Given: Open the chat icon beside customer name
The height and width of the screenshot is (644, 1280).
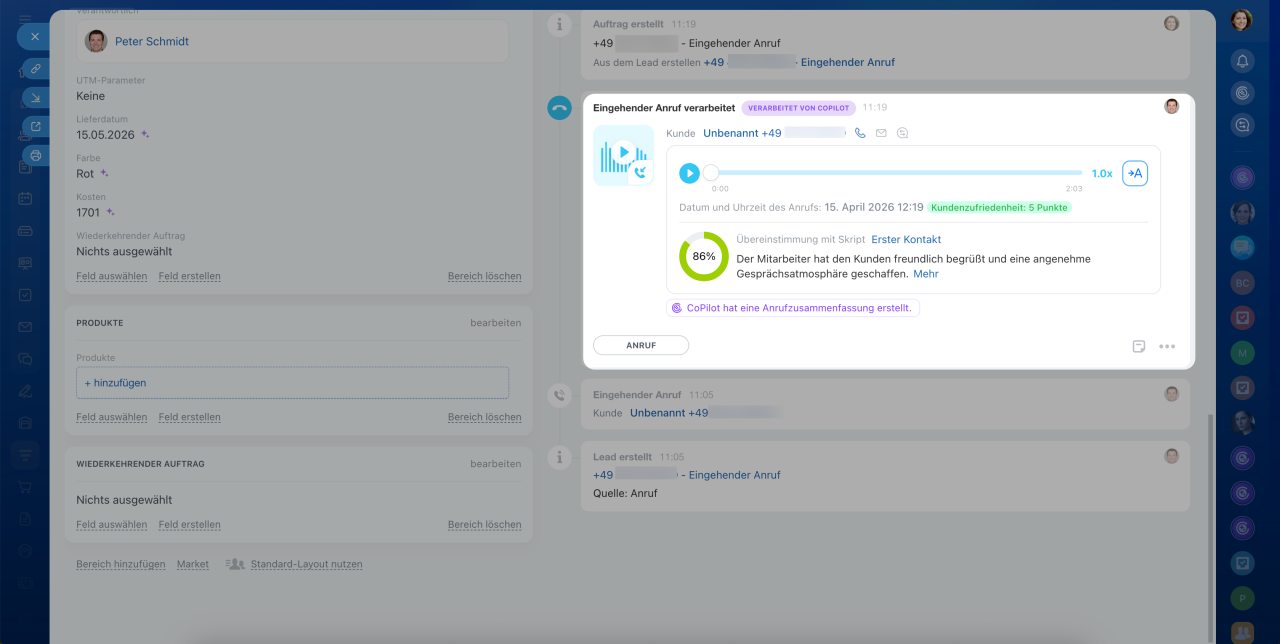Looking at the screenshot, I should 902,133.
